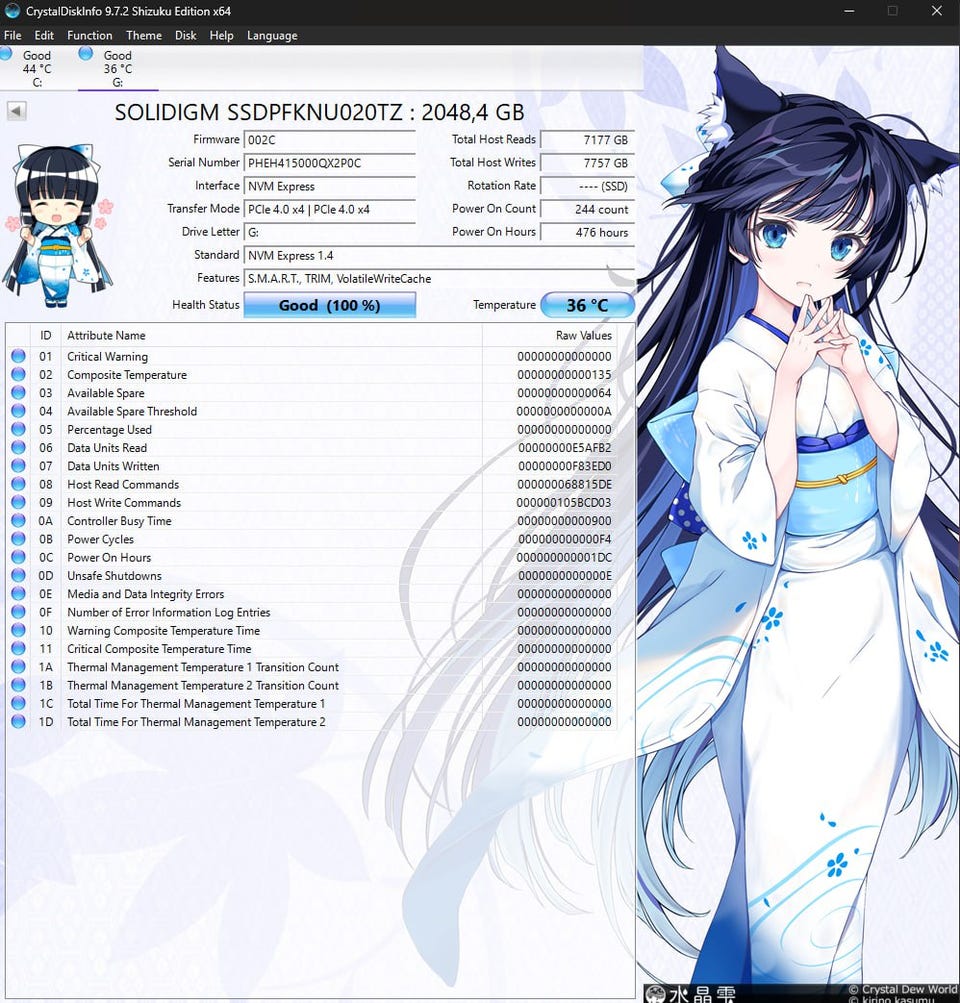Click status icon for Thermal Management Temperature 2 Transition Count
Screen dimensions: 960x1003
[x=19, y=684]
